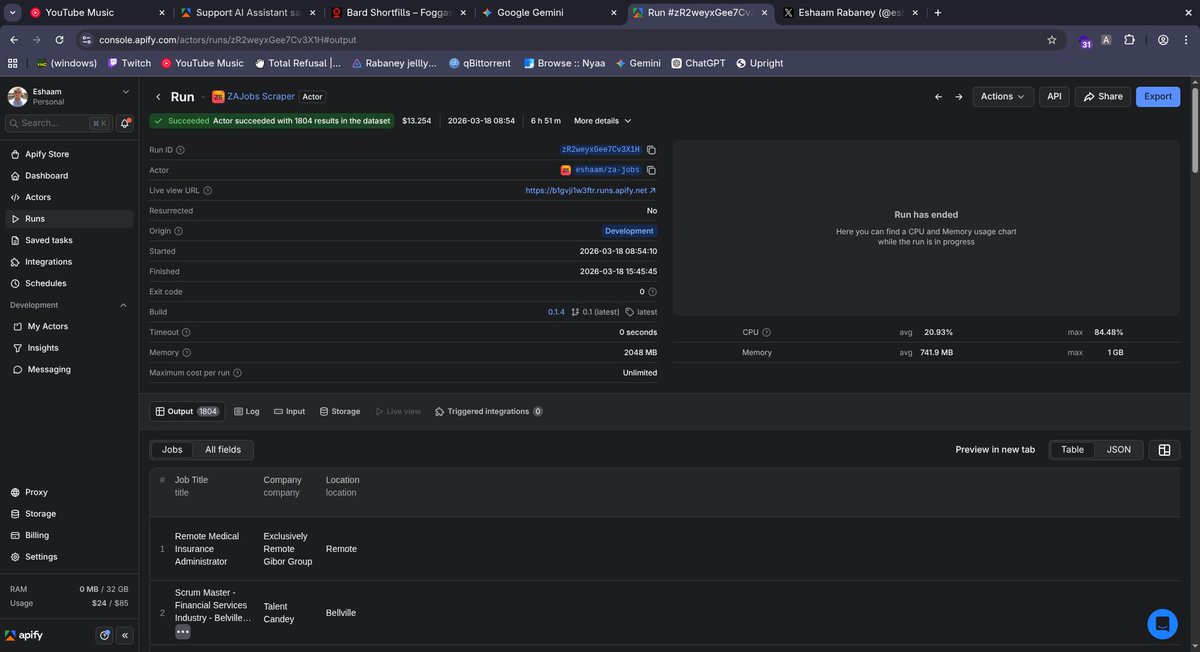Open My Actors under Development

[69, 326]
